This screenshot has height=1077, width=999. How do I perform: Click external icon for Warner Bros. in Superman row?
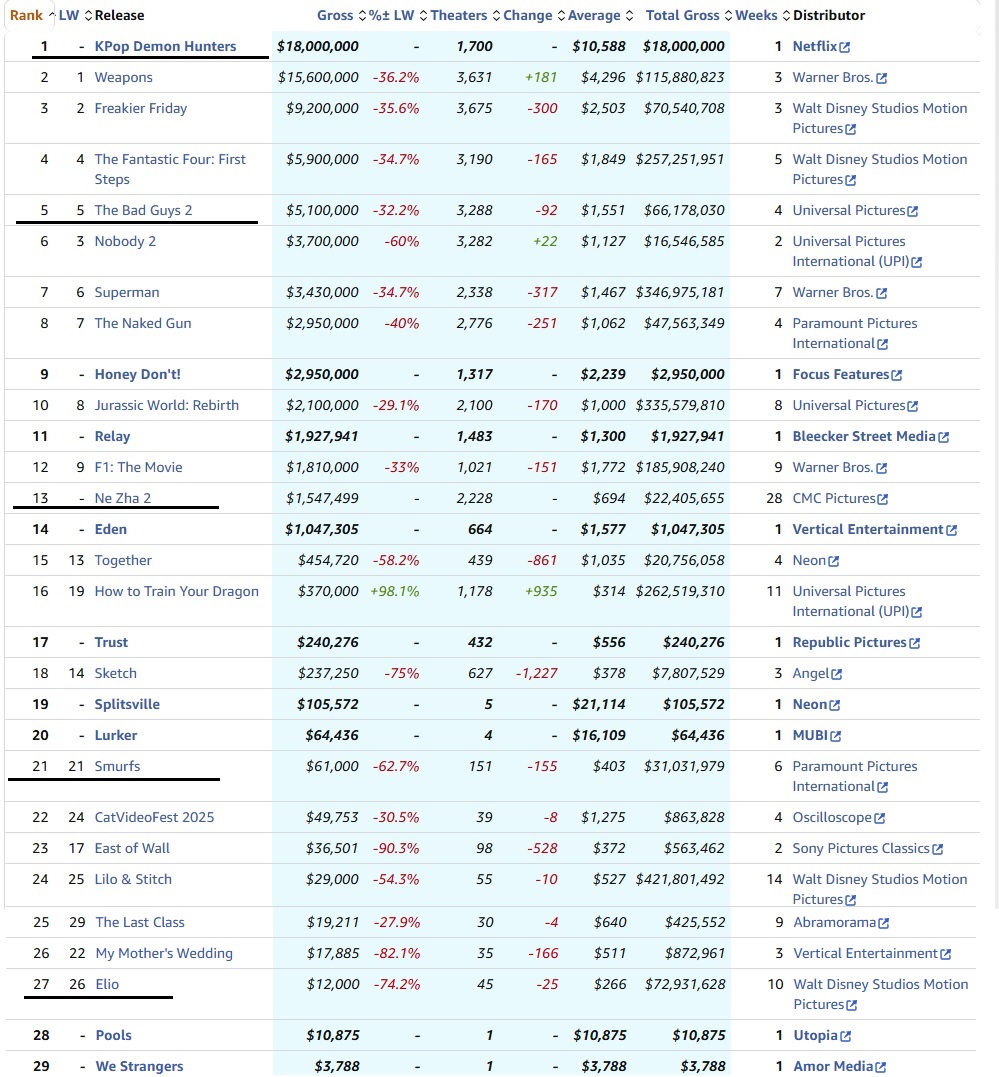pos(882,293)
